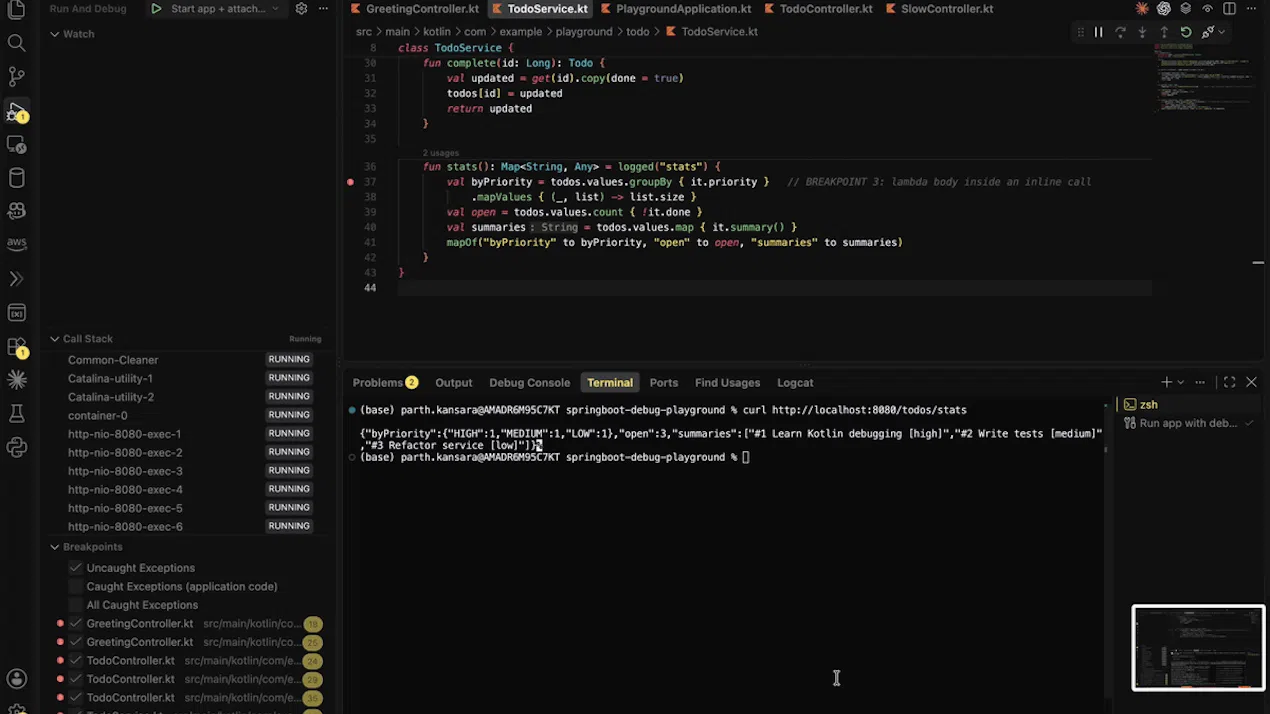Split the editor to the right
The width and height of the screenshot is (1270, 714).
[1229, 9]
